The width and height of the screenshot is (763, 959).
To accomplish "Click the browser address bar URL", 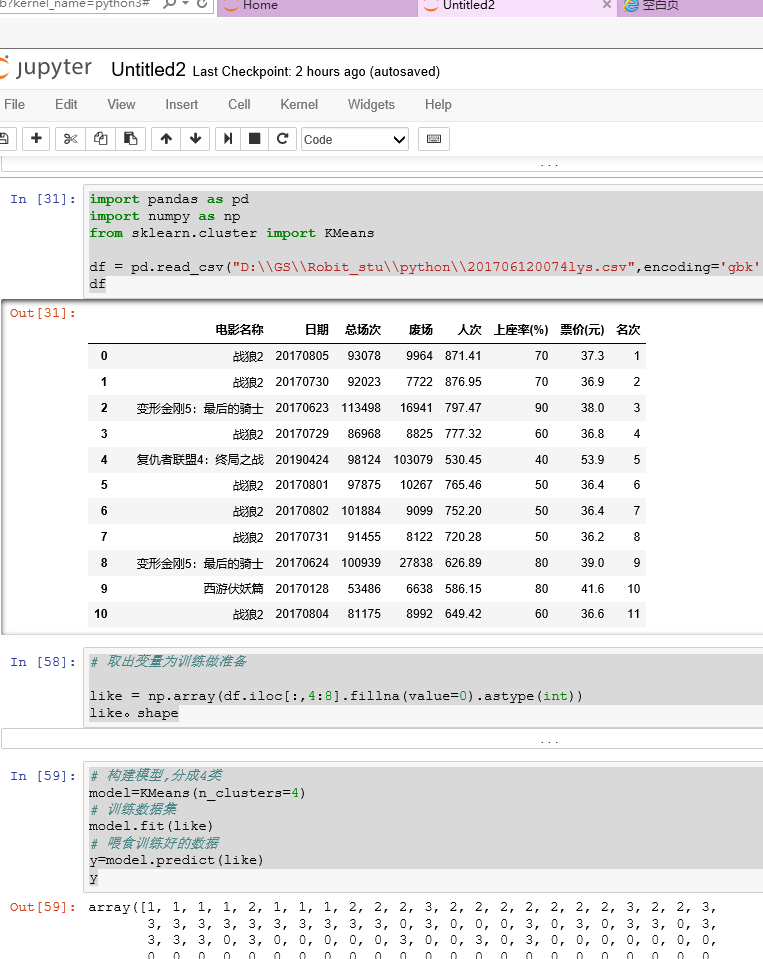I will [x=75, y=4].
